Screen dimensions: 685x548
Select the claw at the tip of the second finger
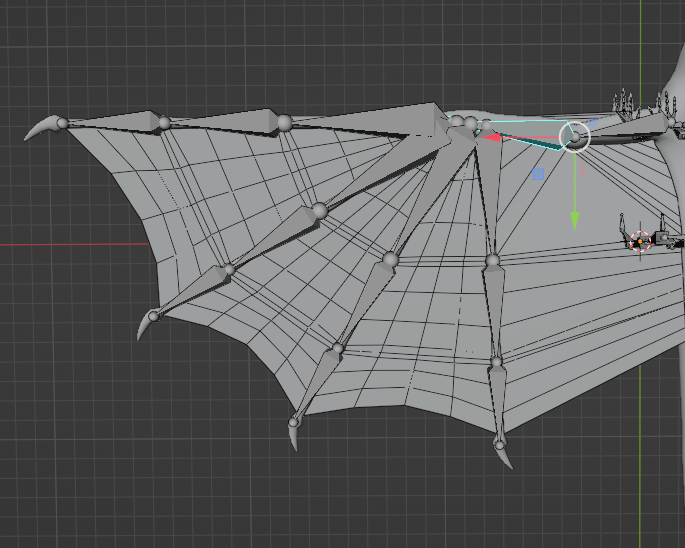[x=144, y=327]
